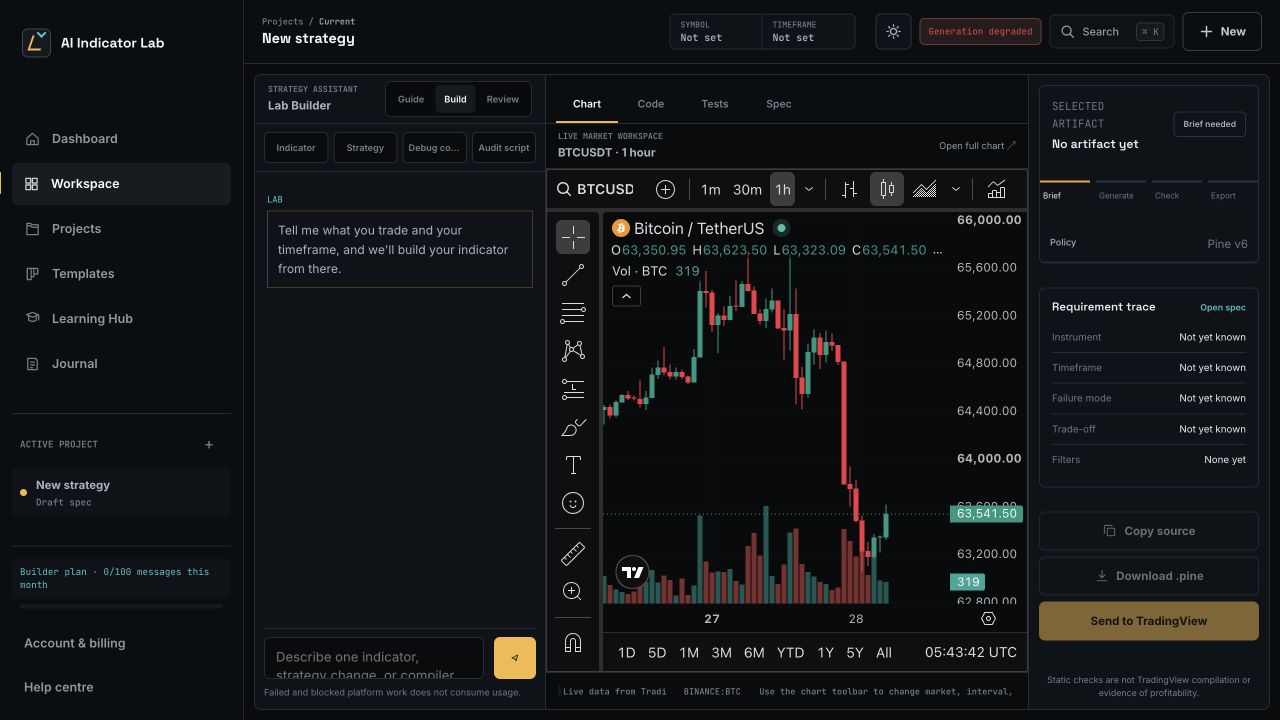Switch assistant to Build mode

coord(455,99)
